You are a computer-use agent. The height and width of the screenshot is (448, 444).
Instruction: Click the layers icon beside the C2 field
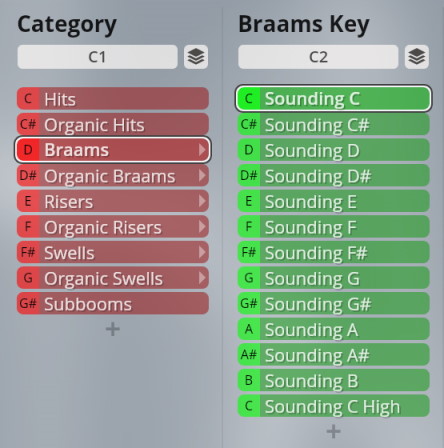[417, 57]
